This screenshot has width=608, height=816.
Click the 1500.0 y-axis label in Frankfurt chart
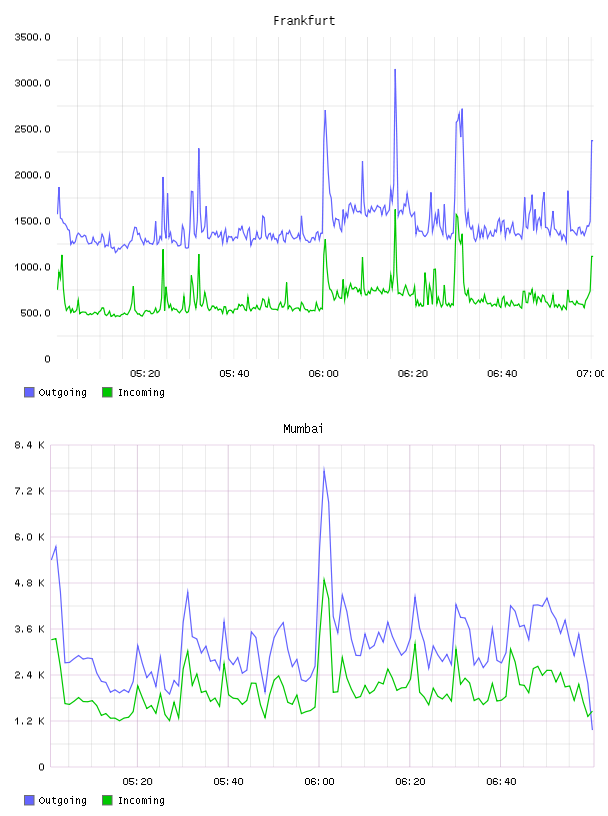32,221
